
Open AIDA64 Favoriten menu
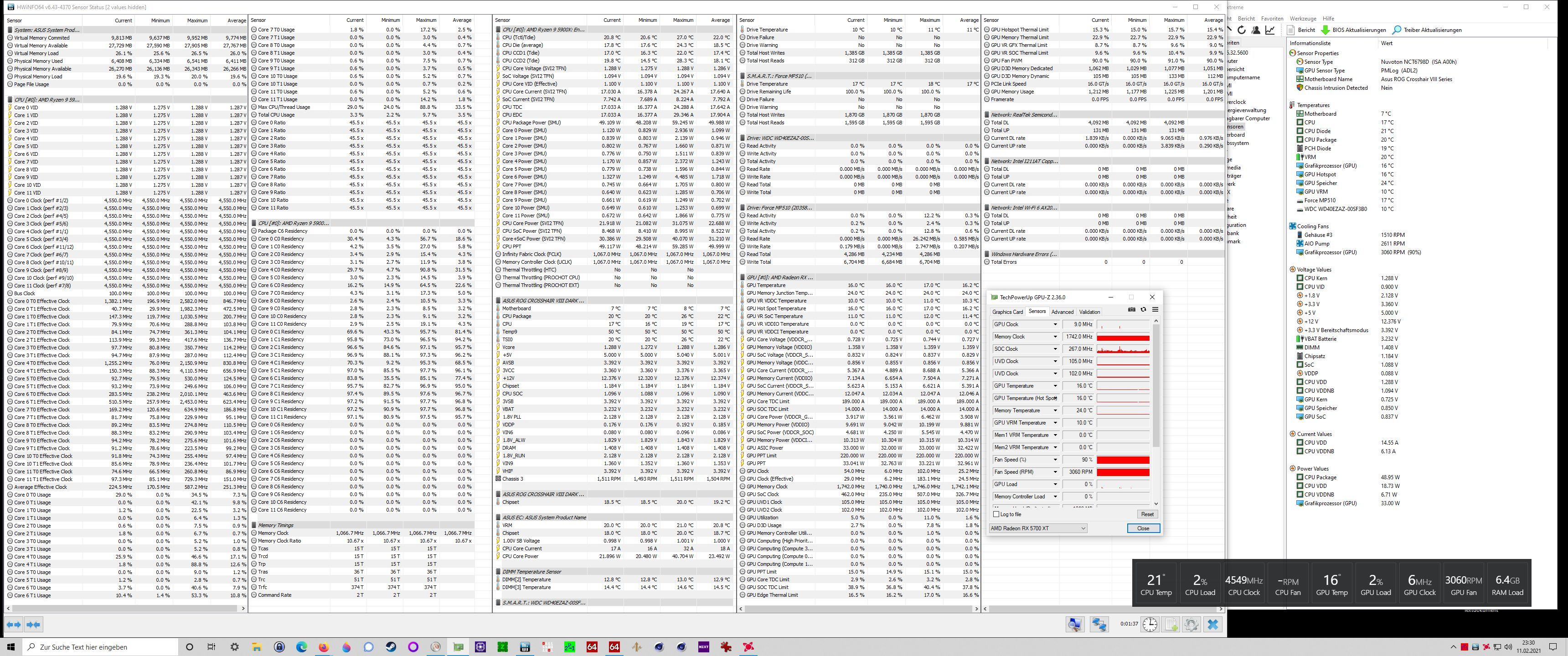(1272, 18)
